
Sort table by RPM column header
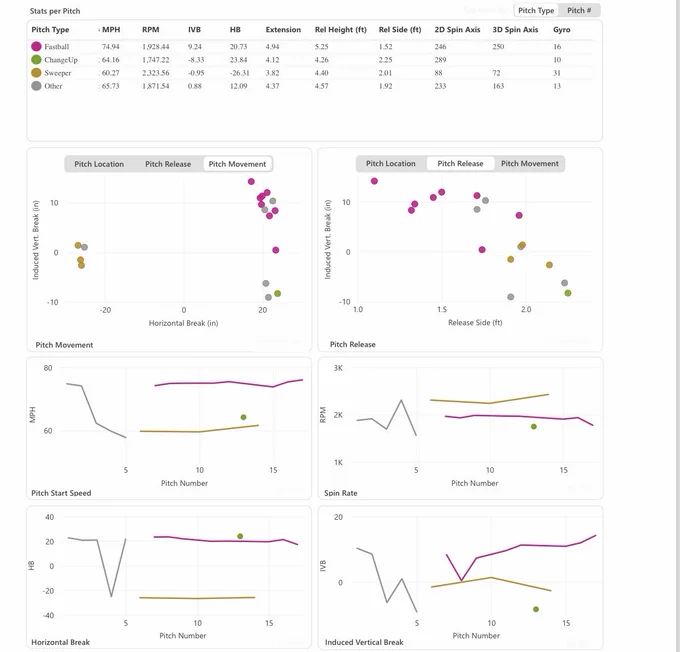(150, 29)
